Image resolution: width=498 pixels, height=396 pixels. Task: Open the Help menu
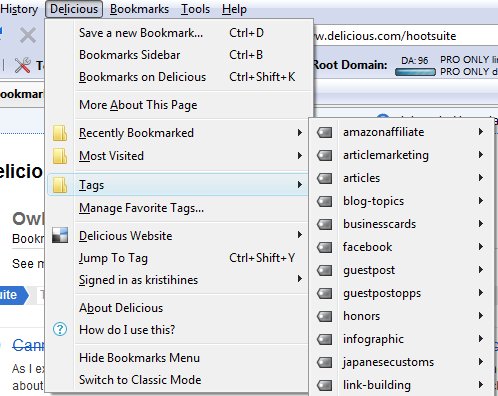tap(234, 9)
